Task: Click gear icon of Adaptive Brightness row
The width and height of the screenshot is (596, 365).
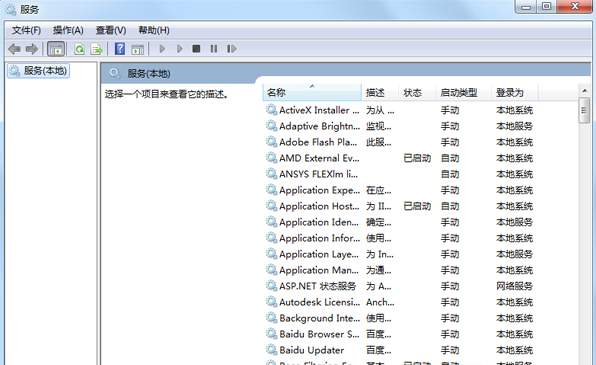Action: click(x=271, y=126)
